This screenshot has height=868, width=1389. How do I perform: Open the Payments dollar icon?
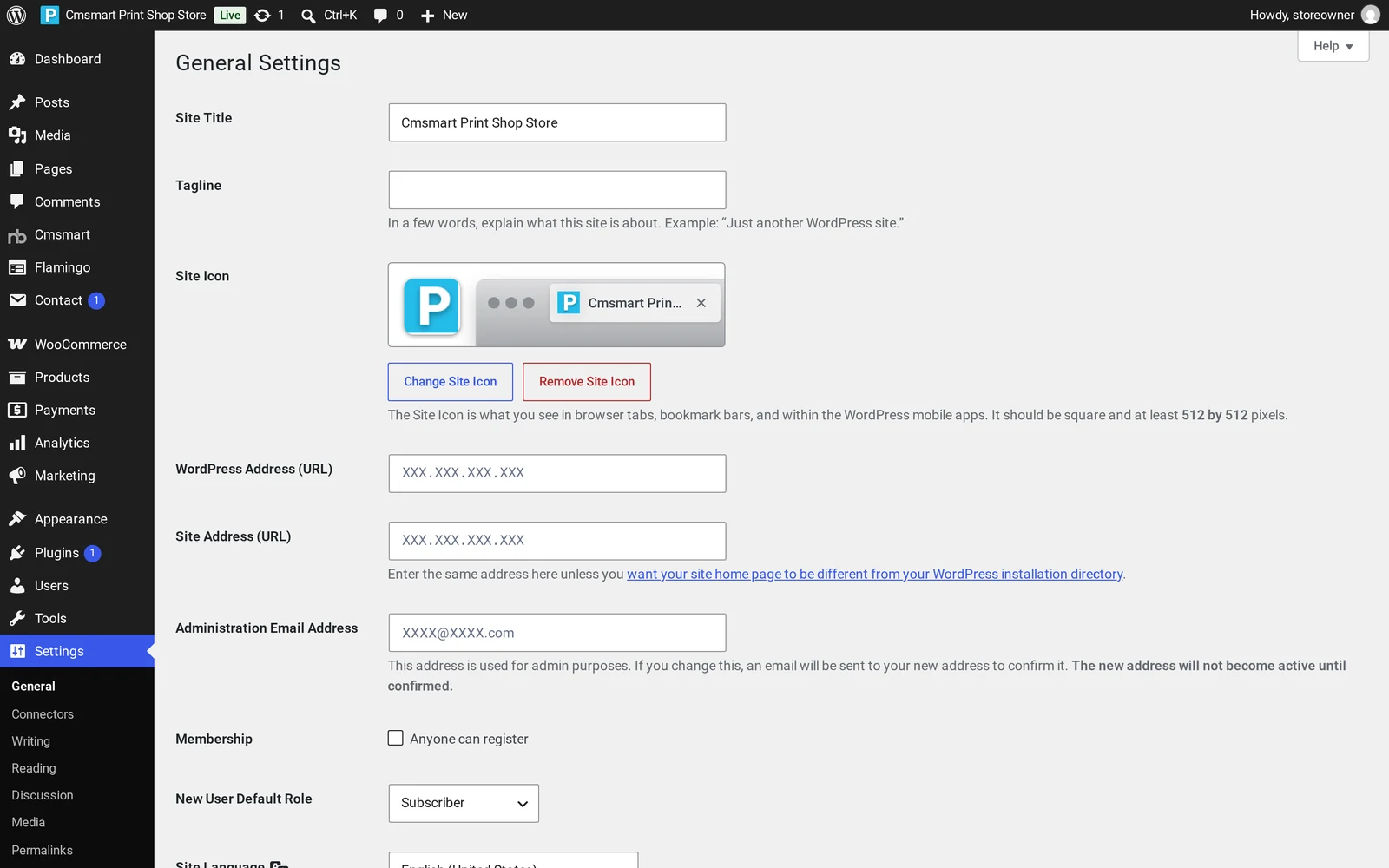coord(17,410)
